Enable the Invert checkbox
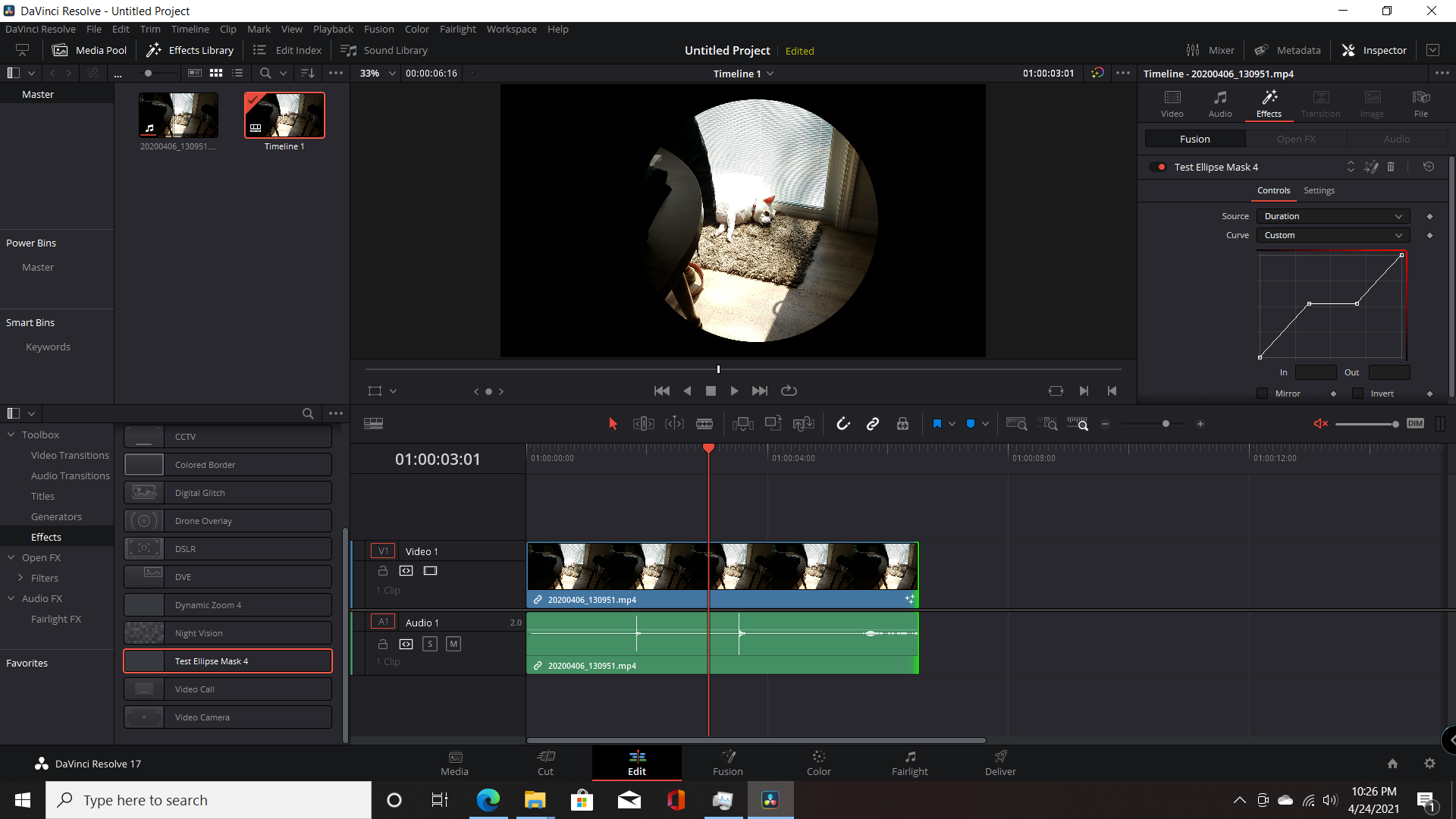The height and width of the screenshot is (819, 1456). (1357, 394)
